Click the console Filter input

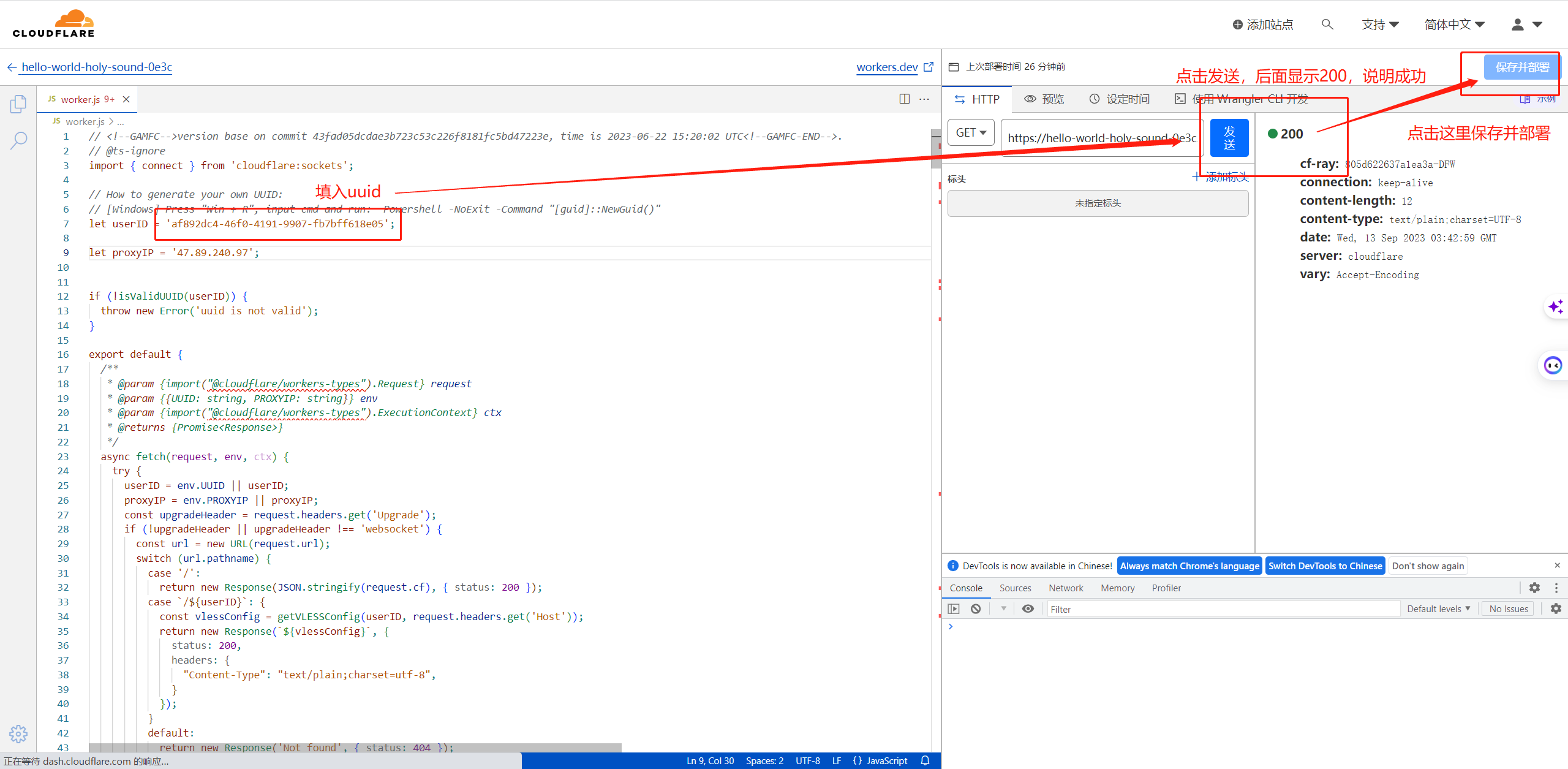click(x=1223, y=608)
